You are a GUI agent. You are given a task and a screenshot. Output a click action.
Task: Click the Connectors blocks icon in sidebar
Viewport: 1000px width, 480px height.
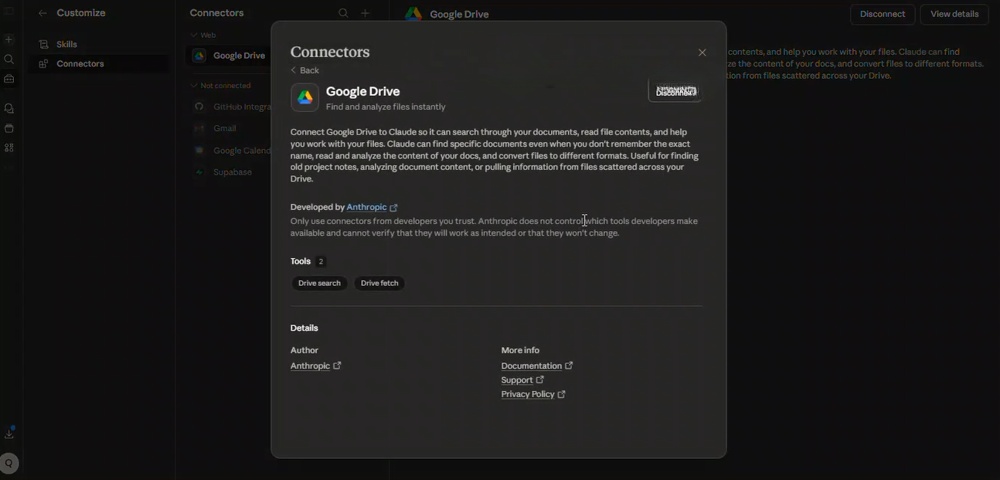coord(43,64)
